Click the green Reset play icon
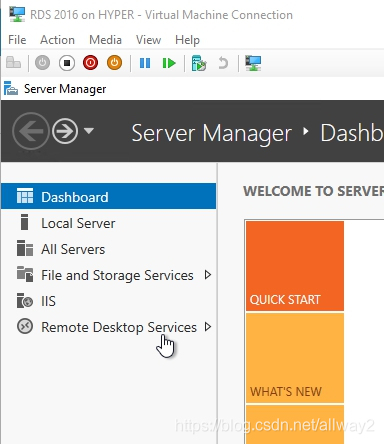Image resolution: width=384 pixels, height=444 pixels. [x=169, y=63]
